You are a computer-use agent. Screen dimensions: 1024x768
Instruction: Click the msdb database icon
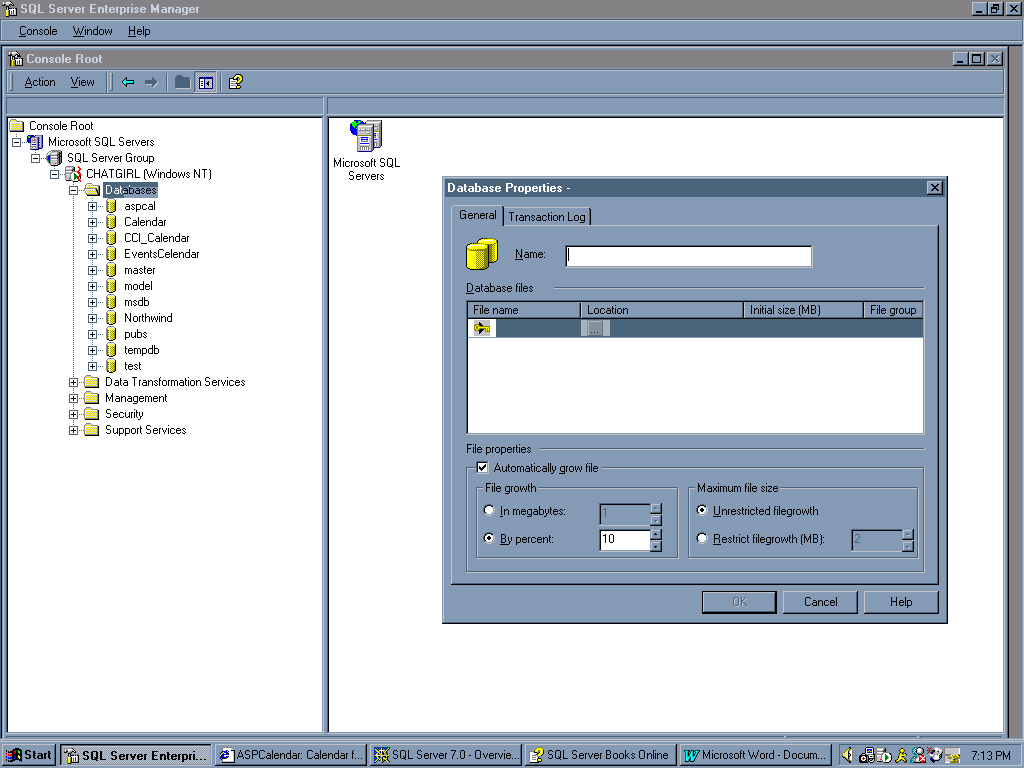point(112,302)
